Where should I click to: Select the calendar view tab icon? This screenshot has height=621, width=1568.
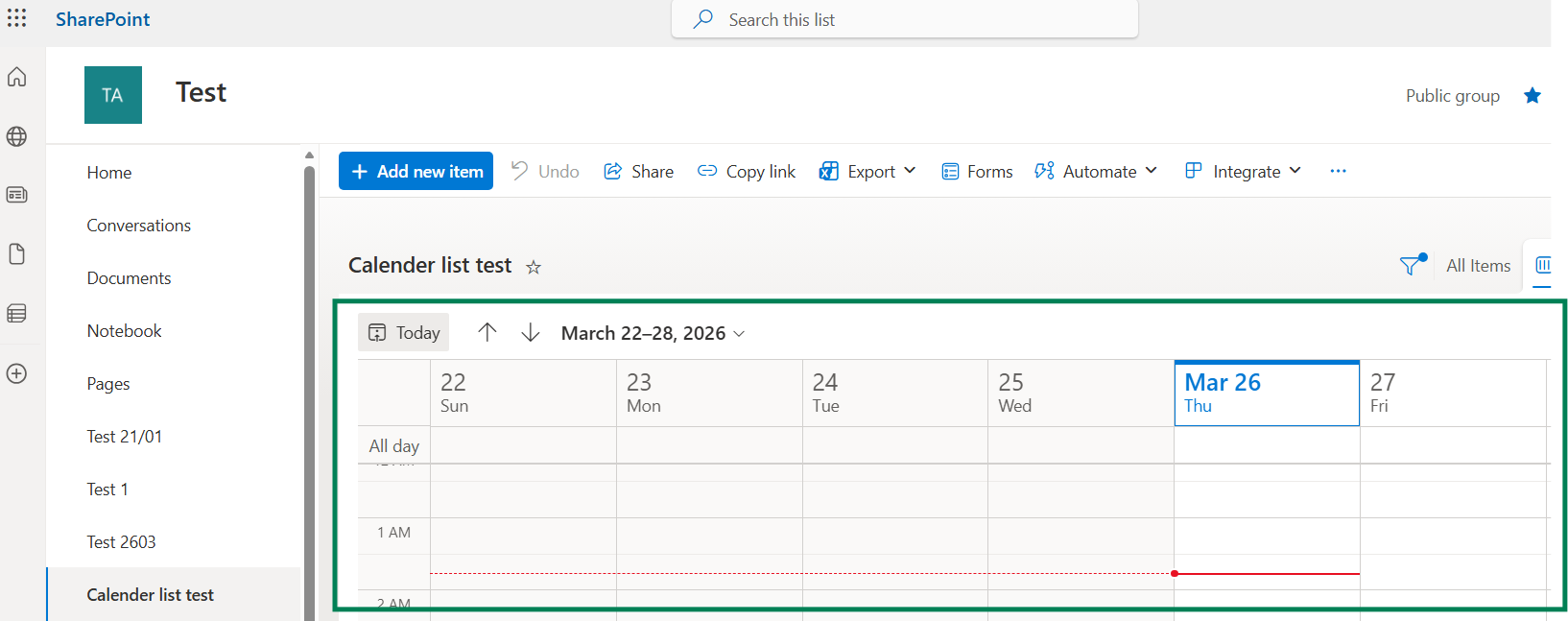(1542, 265)
